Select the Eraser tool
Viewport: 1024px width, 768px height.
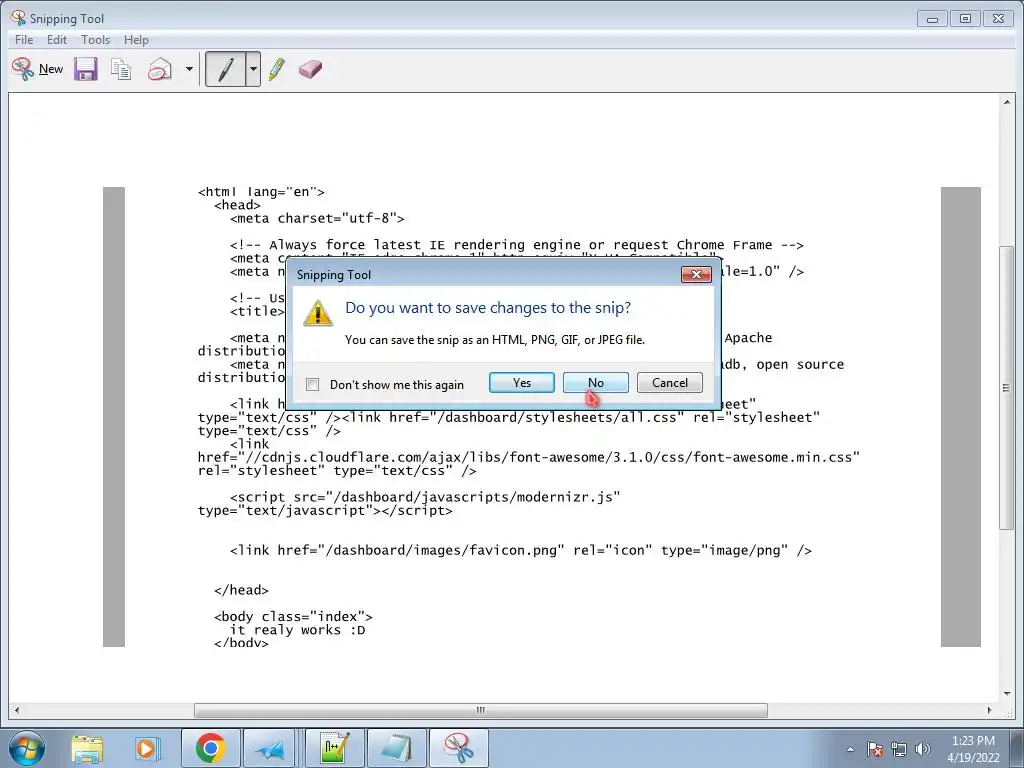point(310,69)
